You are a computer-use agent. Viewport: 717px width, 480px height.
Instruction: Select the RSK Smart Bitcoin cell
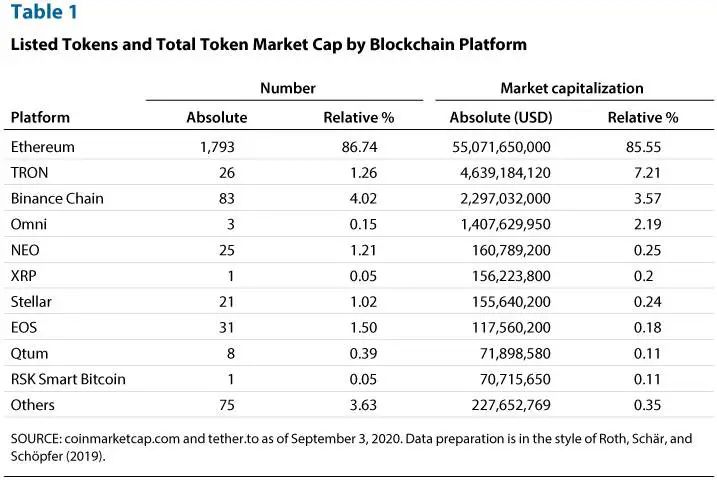[68, 379]
